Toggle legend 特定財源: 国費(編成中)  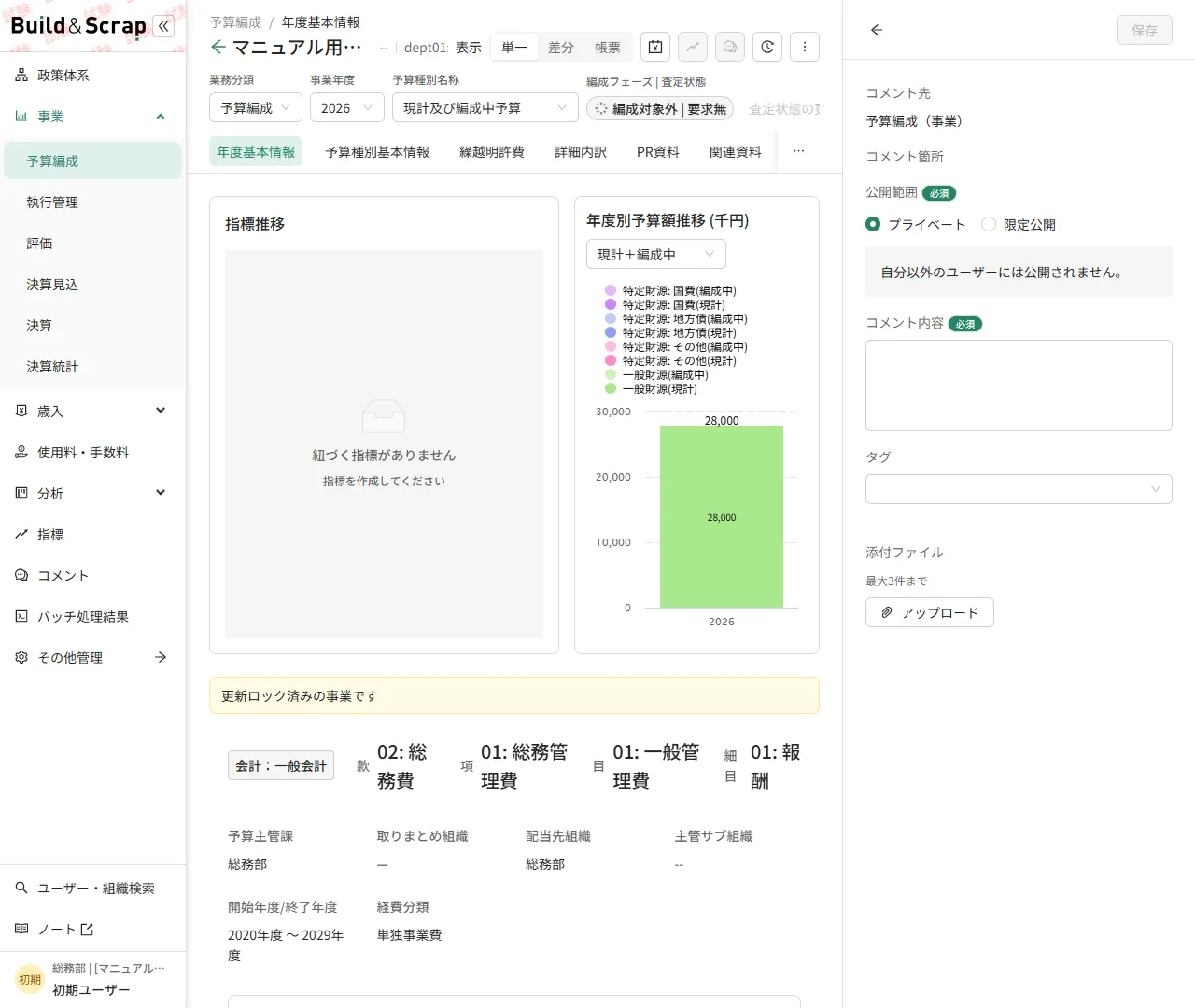[x=670, y=291]
